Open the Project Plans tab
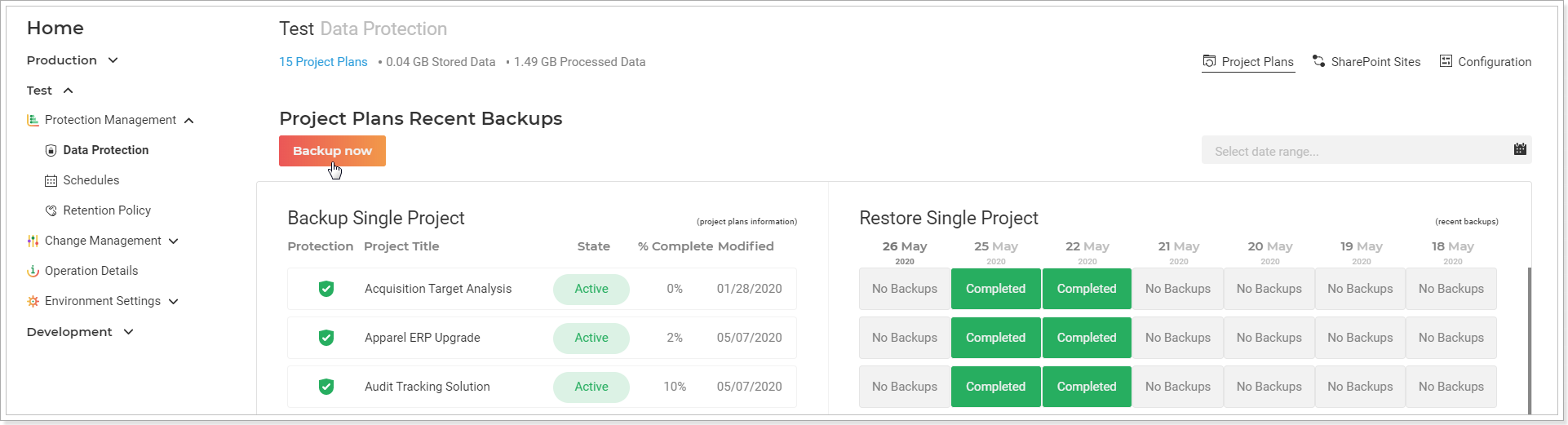This screenshot has width=1568, height=425. (1248, 62)
